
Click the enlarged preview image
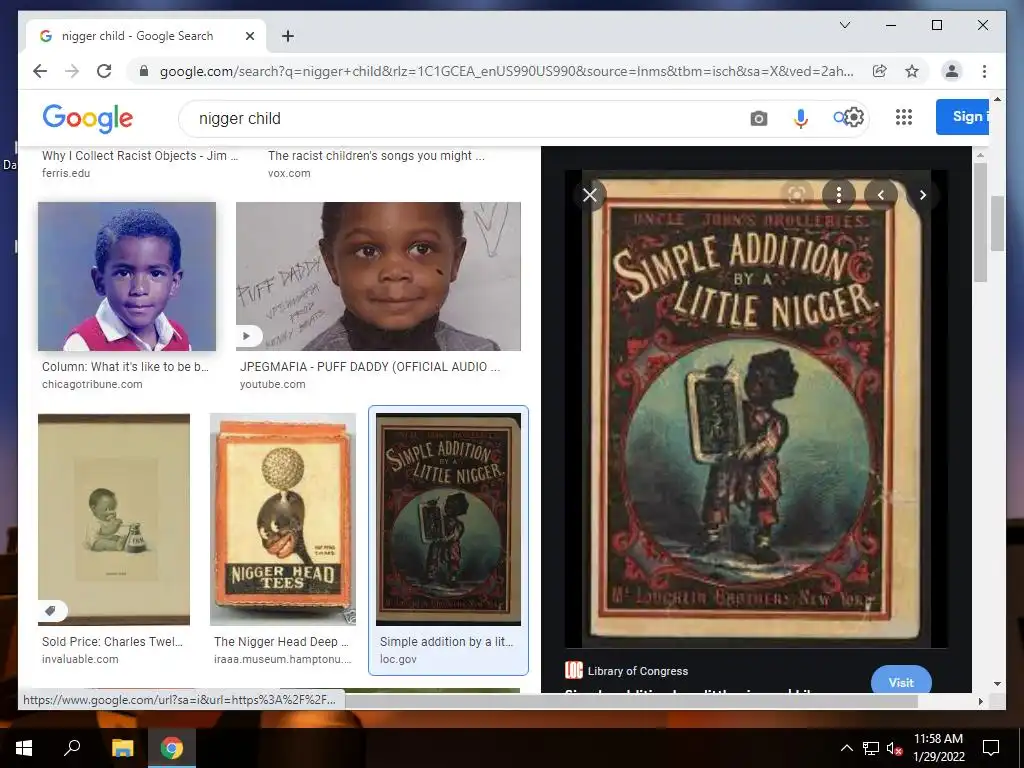pos(756,409)
